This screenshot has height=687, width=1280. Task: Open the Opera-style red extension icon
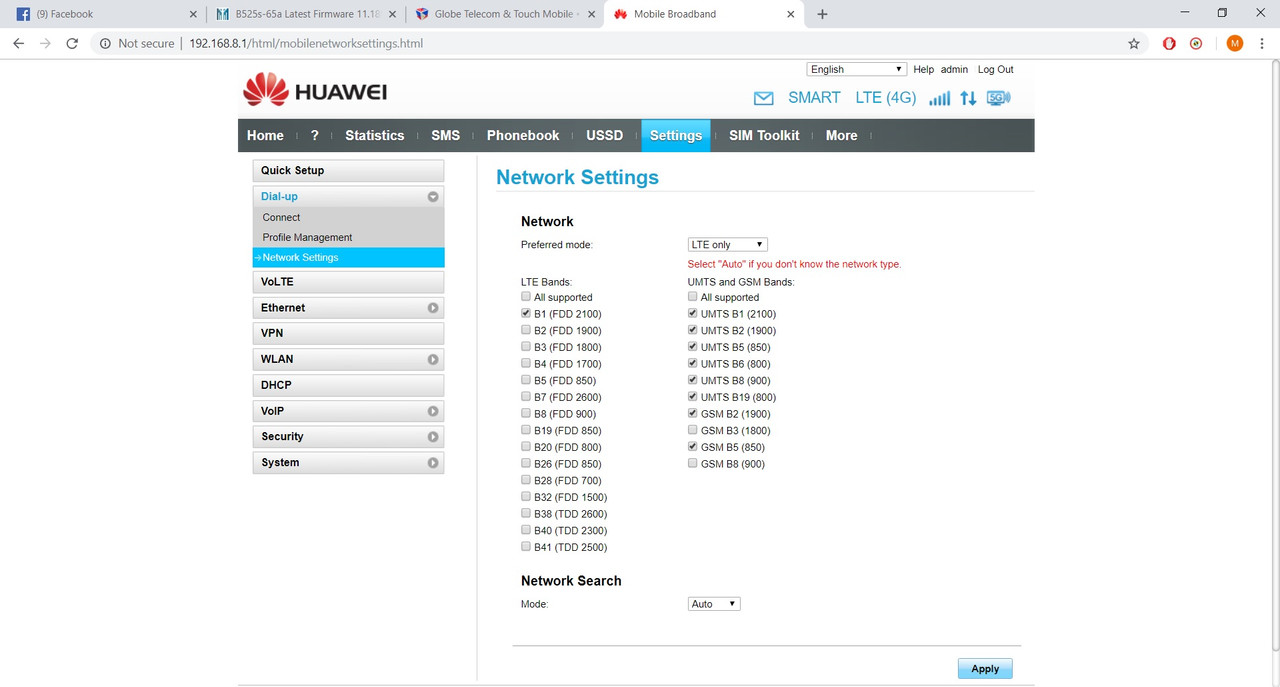[1169, 44]
